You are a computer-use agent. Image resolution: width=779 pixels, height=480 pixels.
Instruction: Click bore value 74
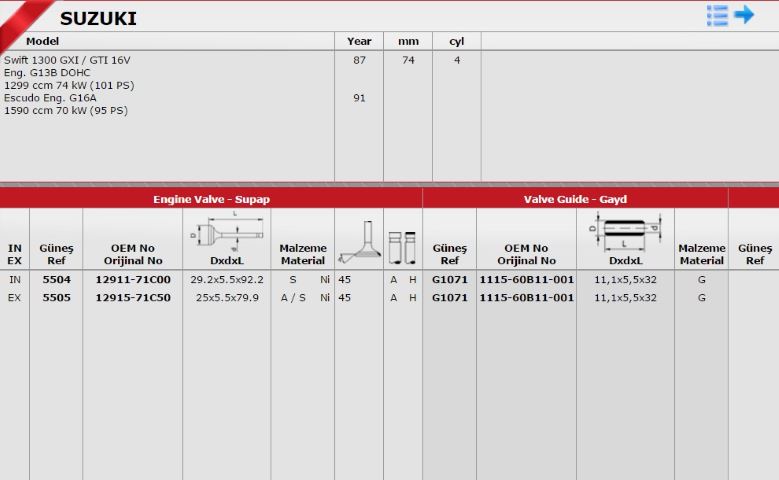[x=408, y=60]
